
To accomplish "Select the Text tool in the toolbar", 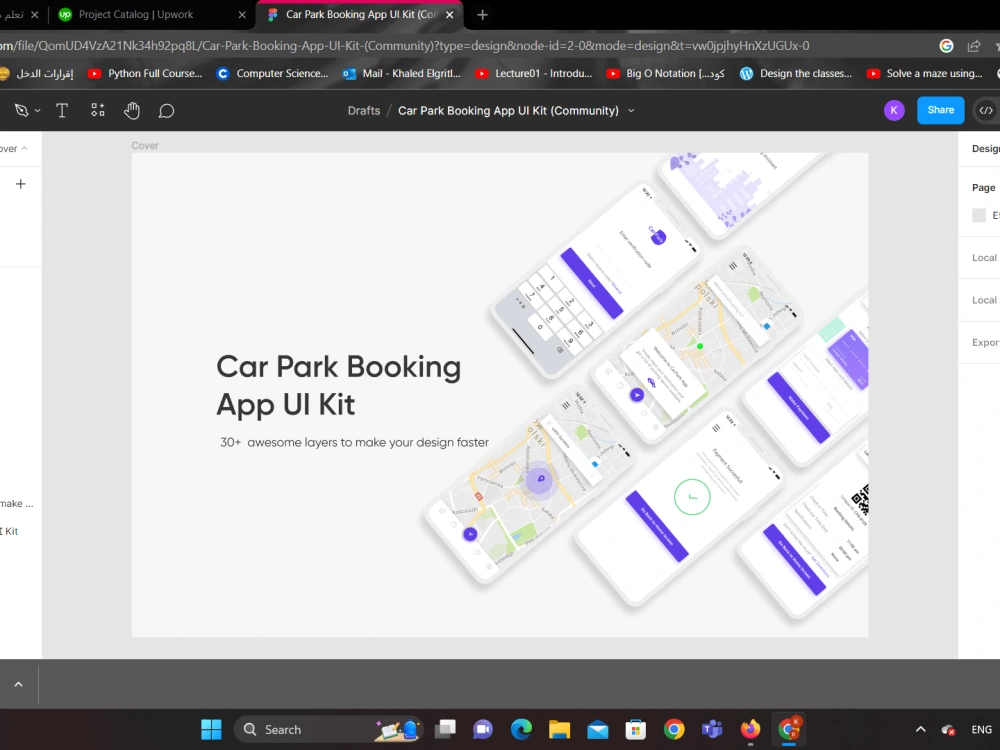I will point(62,110).
